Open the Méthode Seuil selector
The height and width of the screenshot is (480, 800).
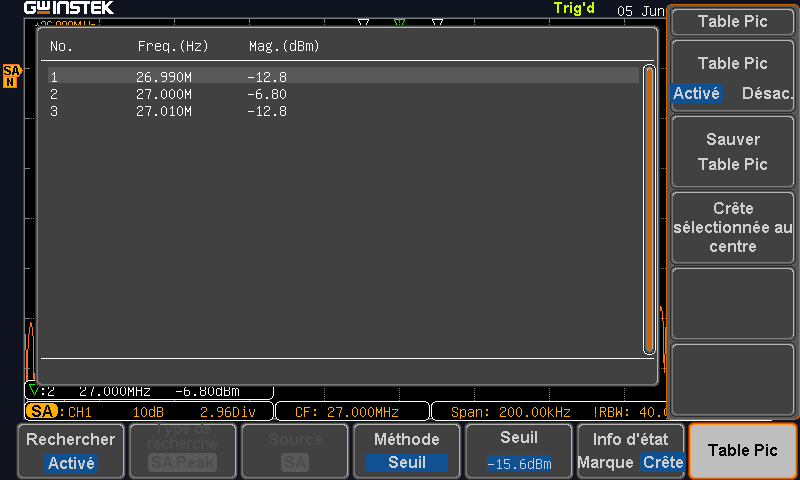[x=407, y=451]
